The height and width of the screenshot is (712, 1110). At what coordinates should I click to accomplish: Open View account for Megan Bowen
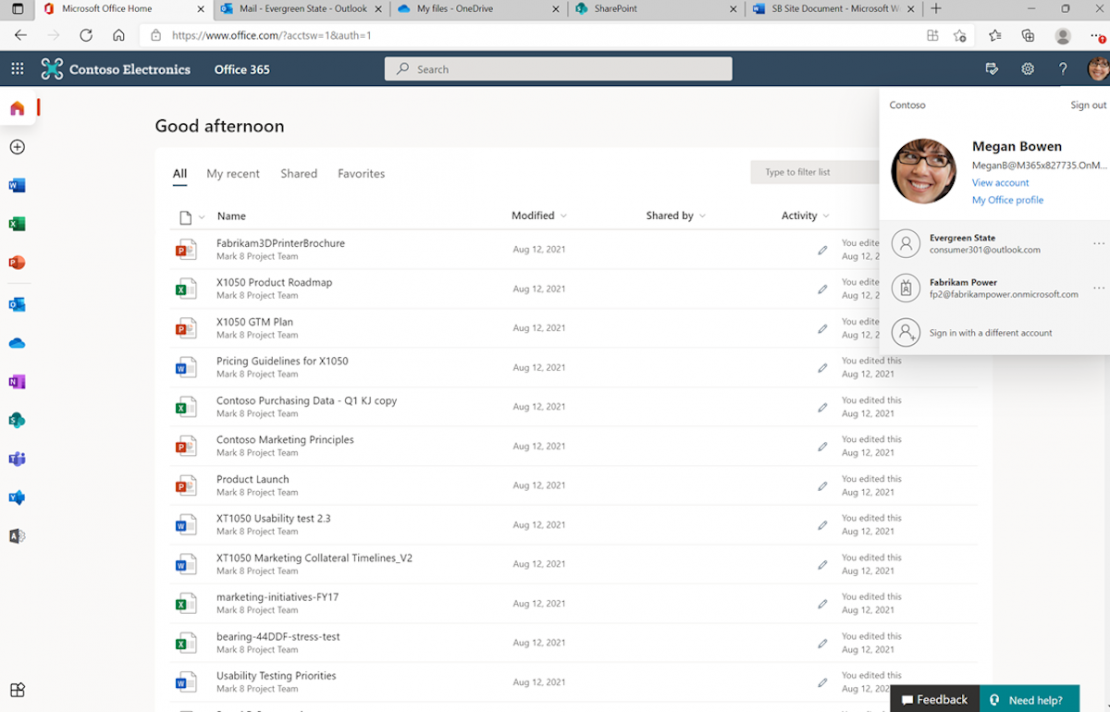998,182
